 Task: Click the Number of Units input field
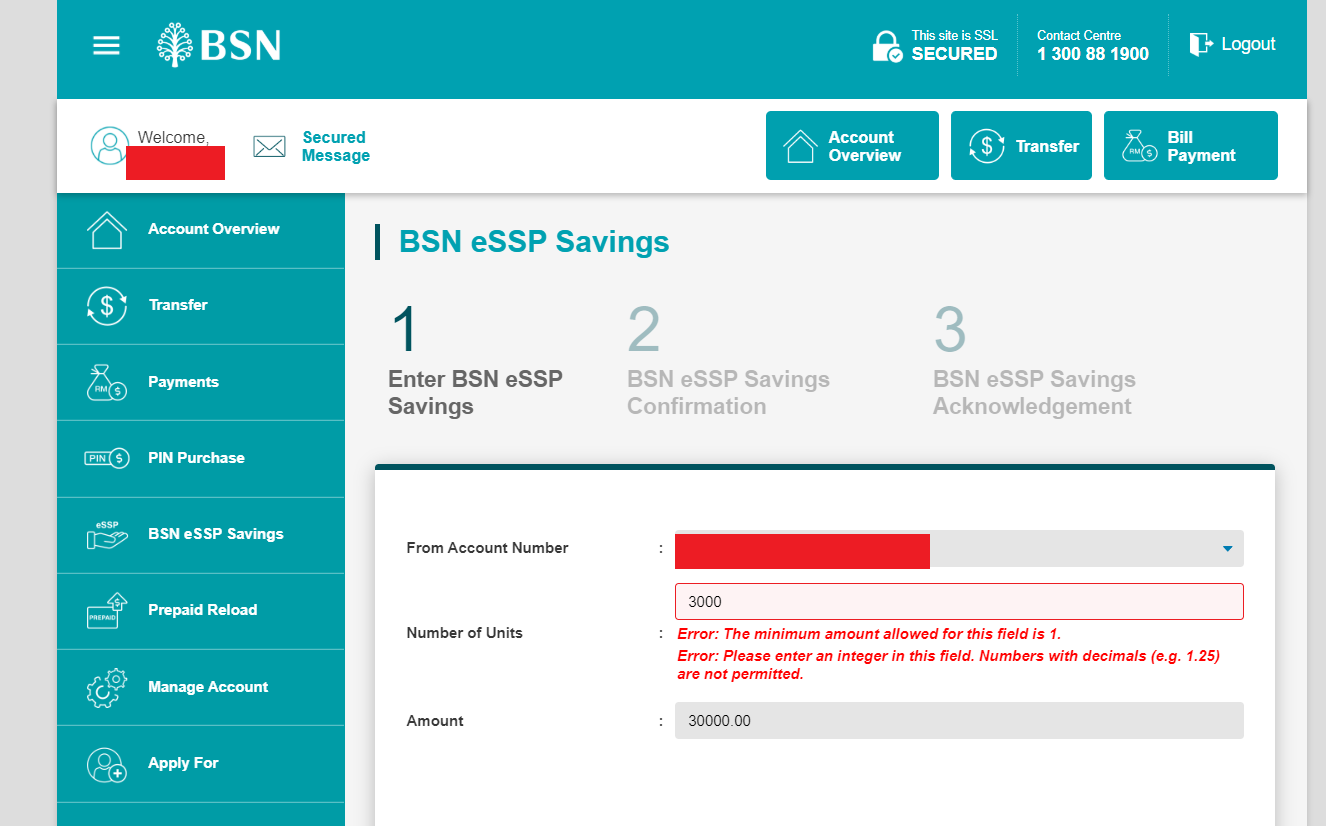click(x=959, y=602)
